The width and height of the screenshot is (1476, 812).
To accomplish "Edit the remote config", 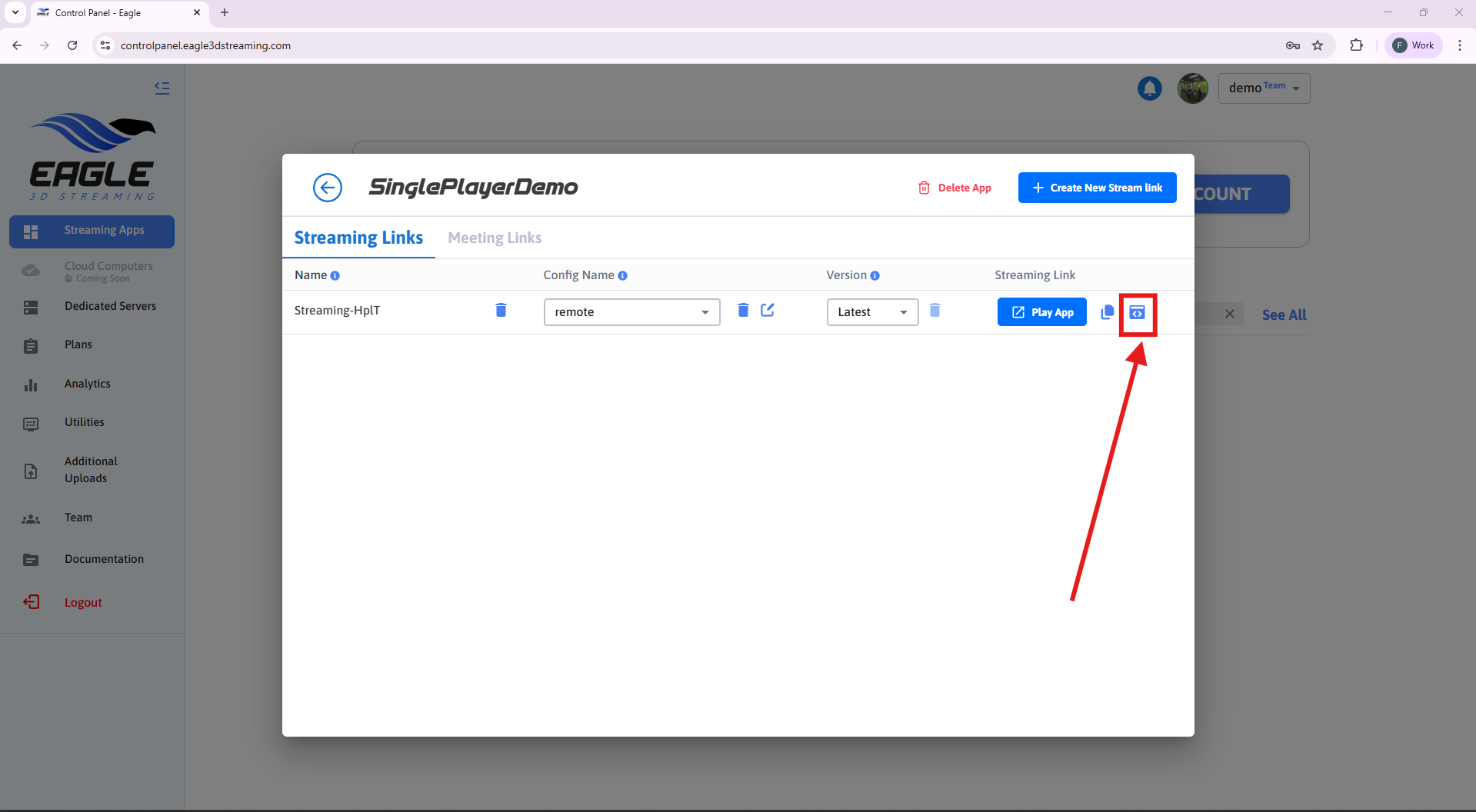I will tap(768, 310).
